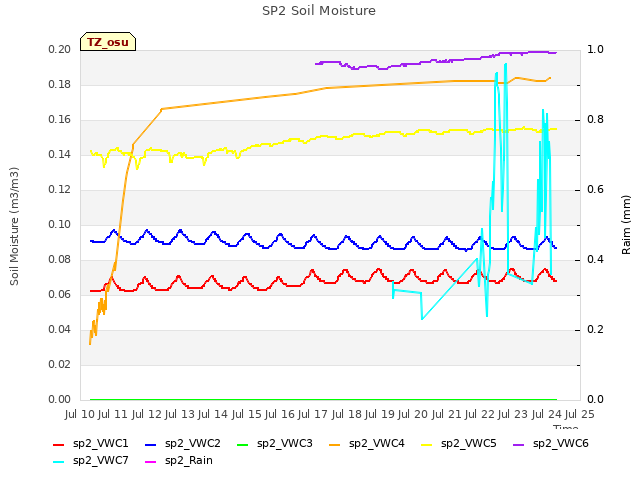The width and height of the screenshot is (640, 480).
Task: Click the Jul 16 x-axis tick label
Action: 281,414
